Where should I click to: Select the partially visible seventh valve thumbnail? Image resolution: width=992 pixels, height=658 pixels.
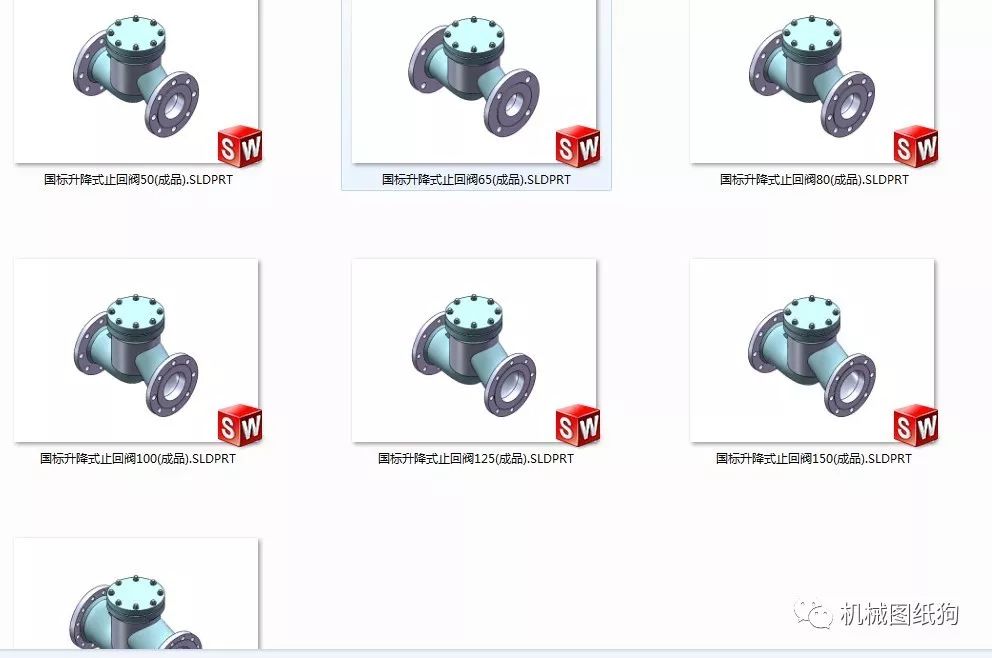(x=136, y=593)
